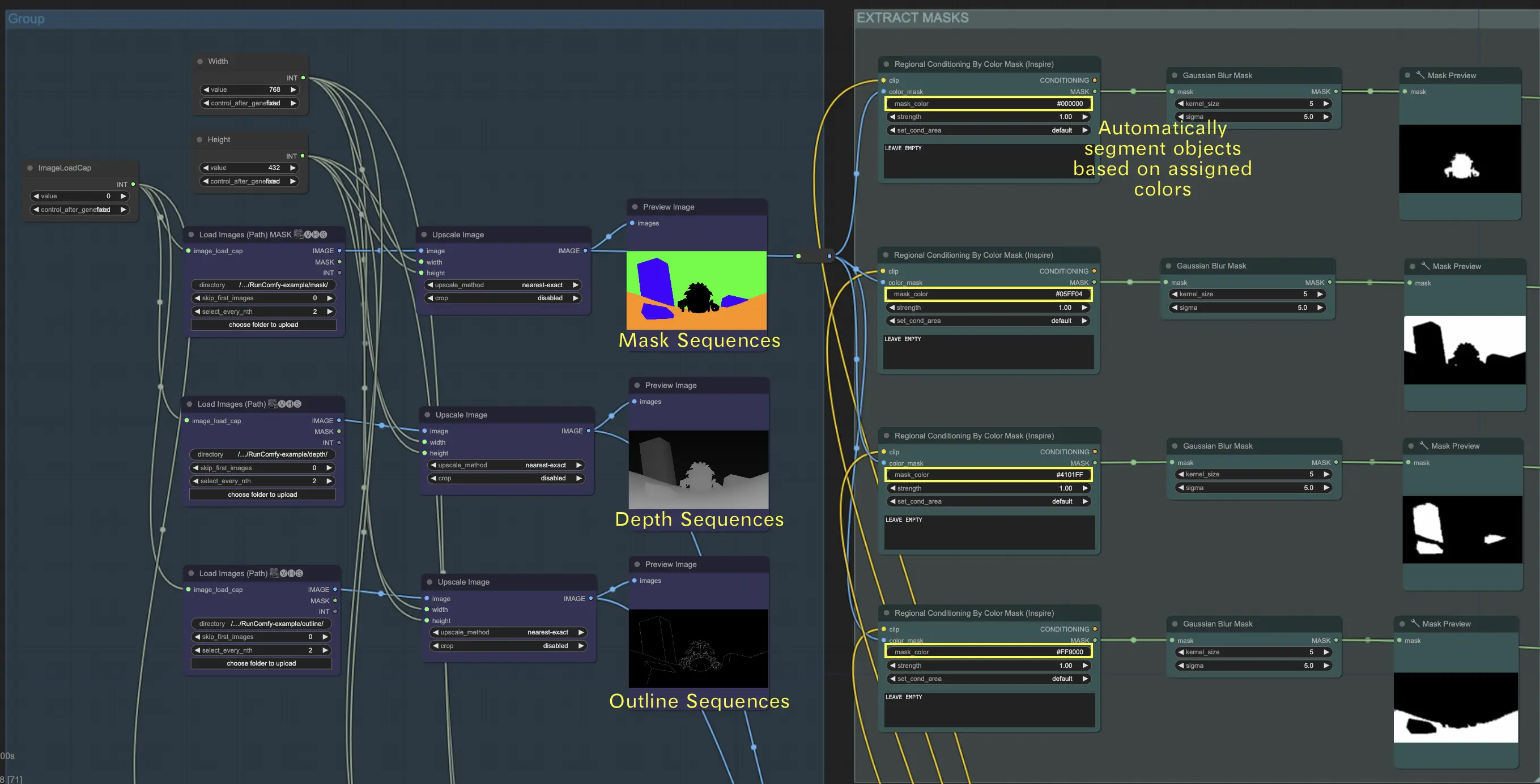Collapse Load Images (Path) MASK node dot

(x=192, y=235)
